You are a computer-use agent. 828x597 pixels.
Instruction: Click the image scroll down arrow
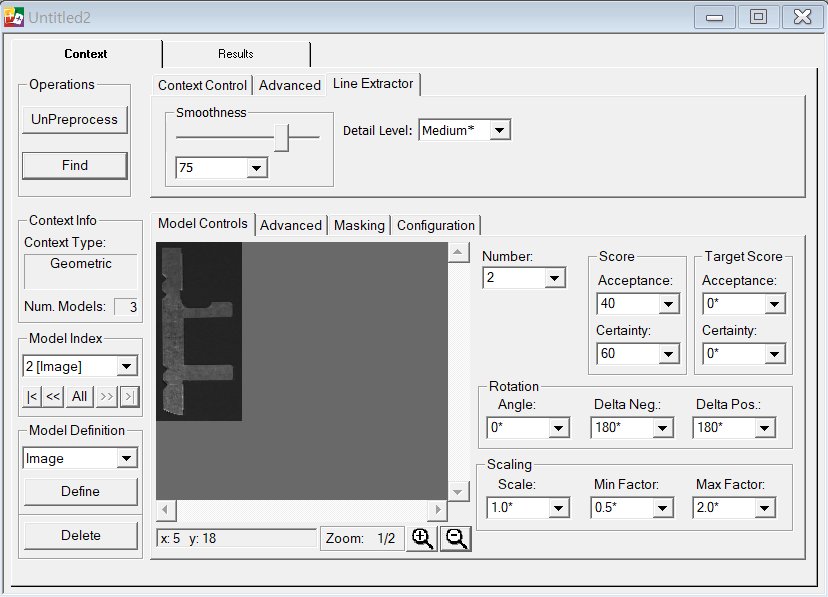tap(458, 491)
